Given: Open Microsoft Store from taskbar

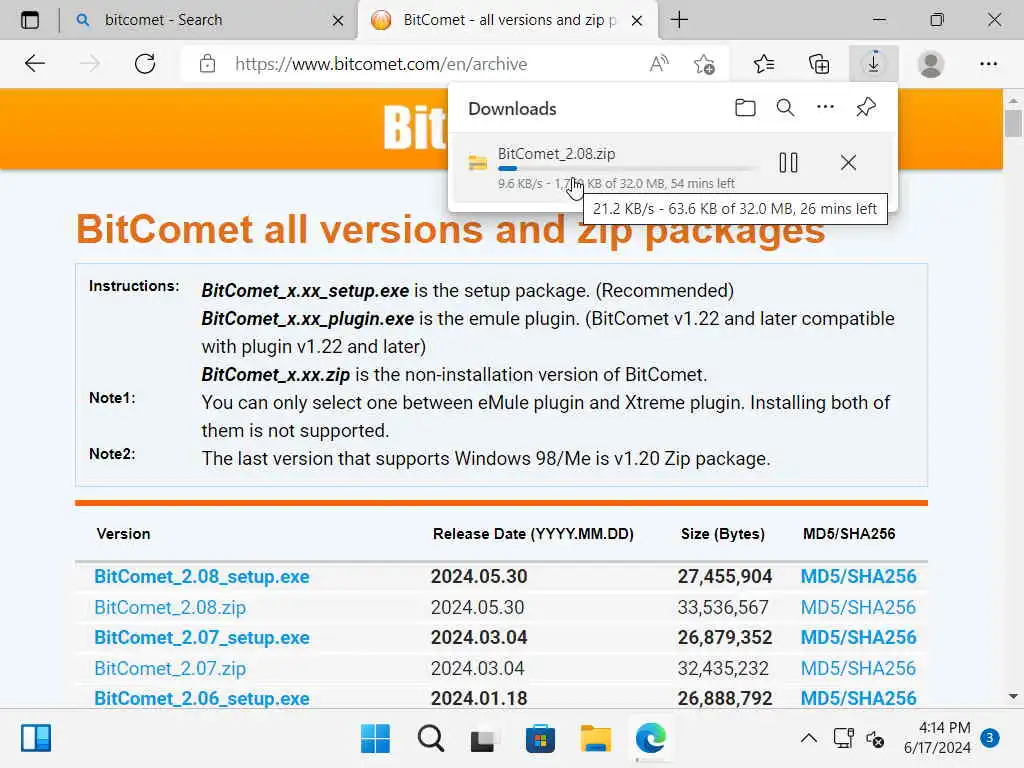Looking at the screenshot, I should click(540, 739).
